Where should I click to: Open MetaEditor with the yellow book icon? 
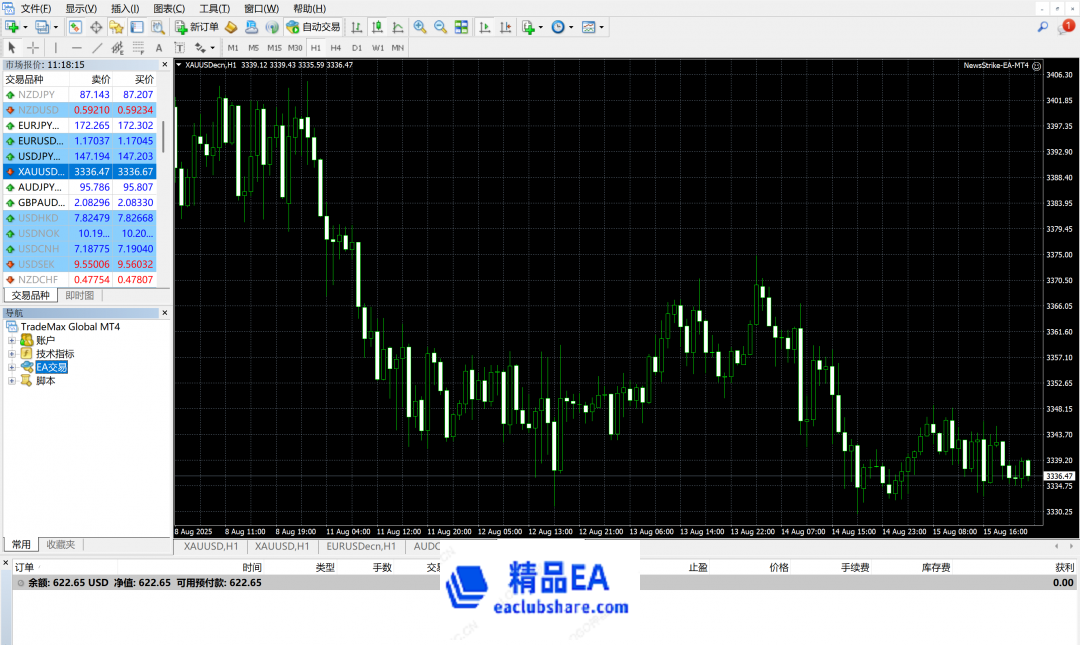tap(231, 27)
